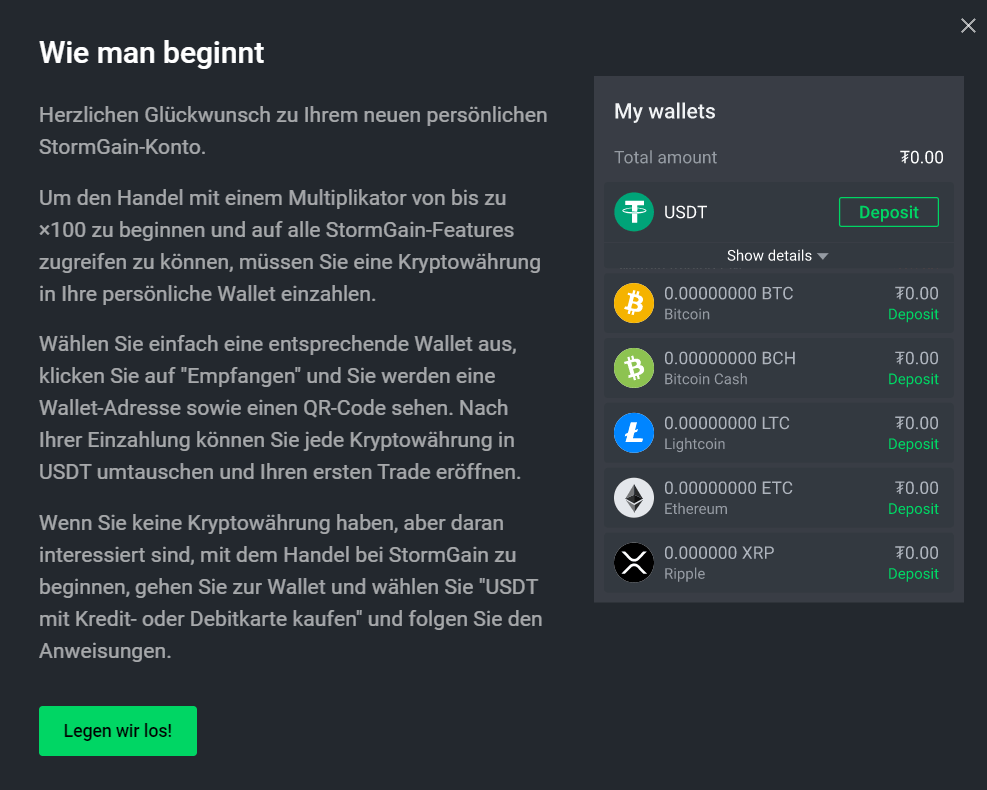987x790 pixels.
Task: Click the Total amount balance value
Action: 922,157
